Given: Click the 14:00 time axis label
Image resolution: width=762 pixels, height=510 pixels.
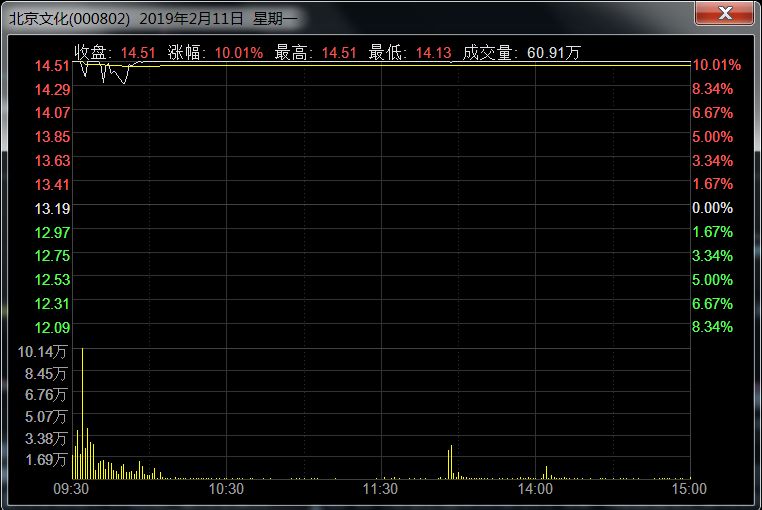Looking at the screenshot, I should (x=536, y=490).
